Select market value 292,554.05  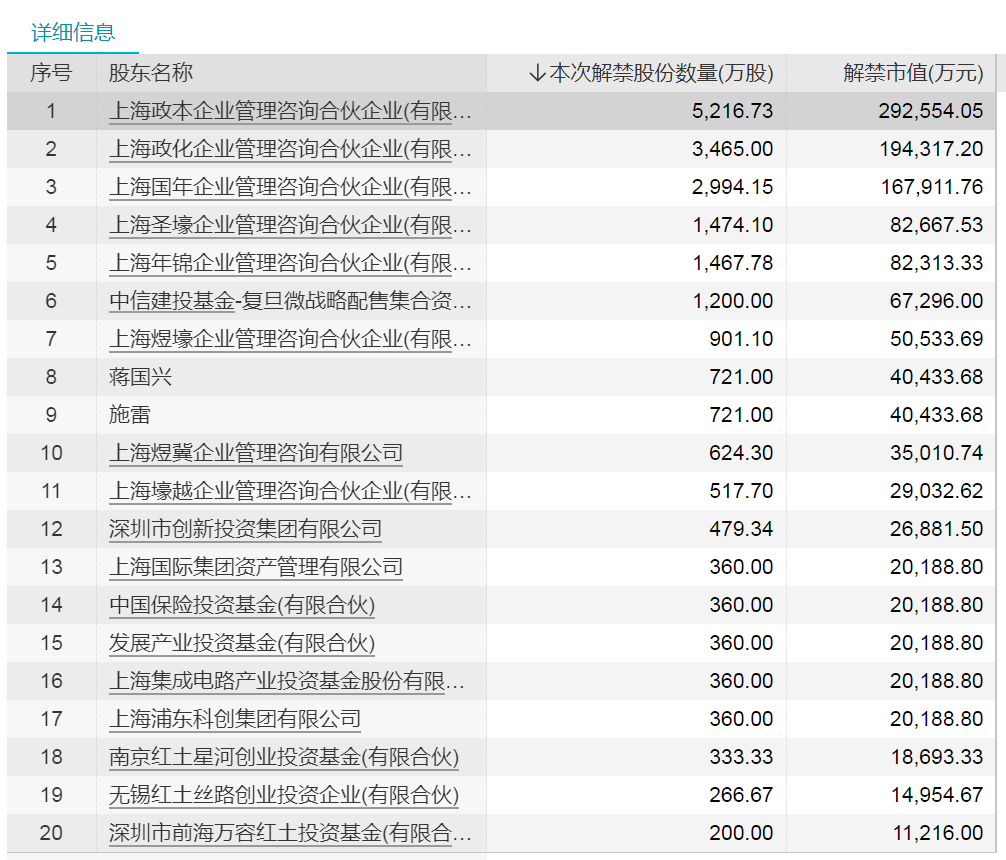click(x=930, y=111)
